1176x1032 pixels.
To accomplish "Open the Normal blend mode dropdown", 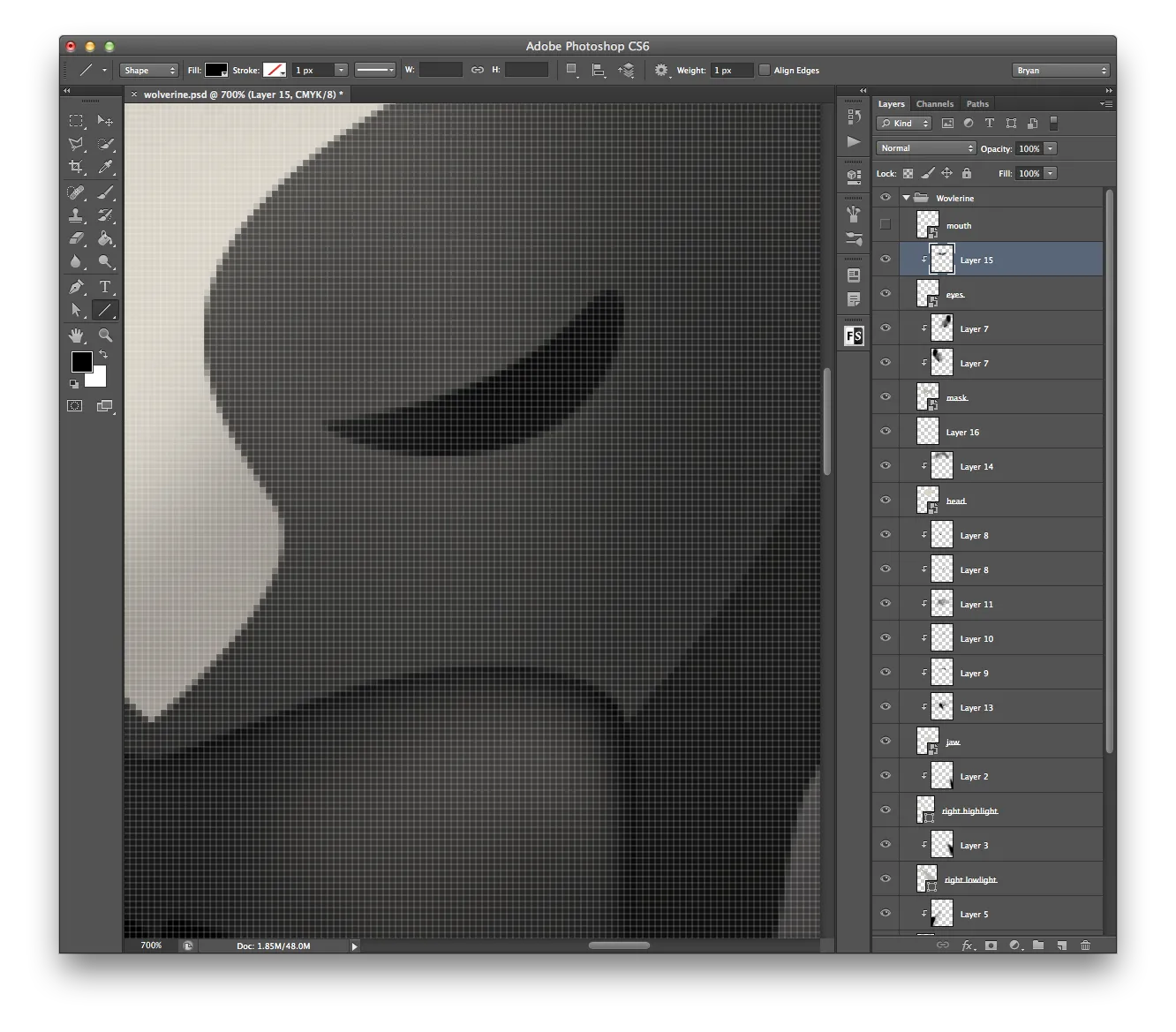I will (926, 148).
